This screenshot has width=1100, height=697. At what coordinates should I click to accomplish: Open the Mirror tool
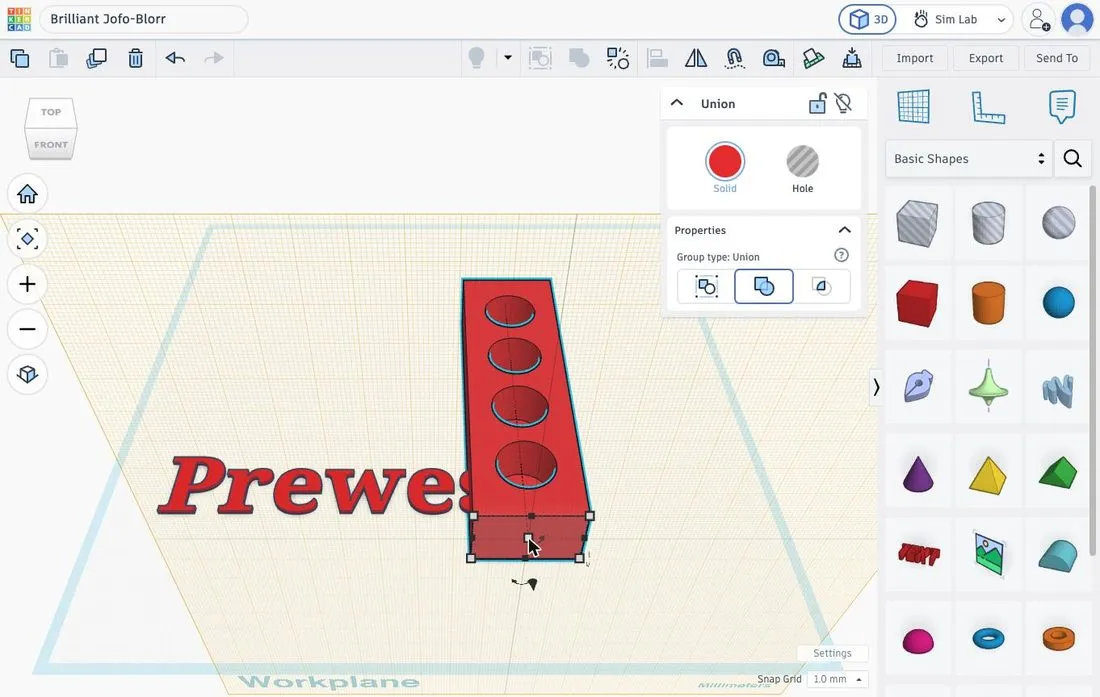[x=695, y=58]
